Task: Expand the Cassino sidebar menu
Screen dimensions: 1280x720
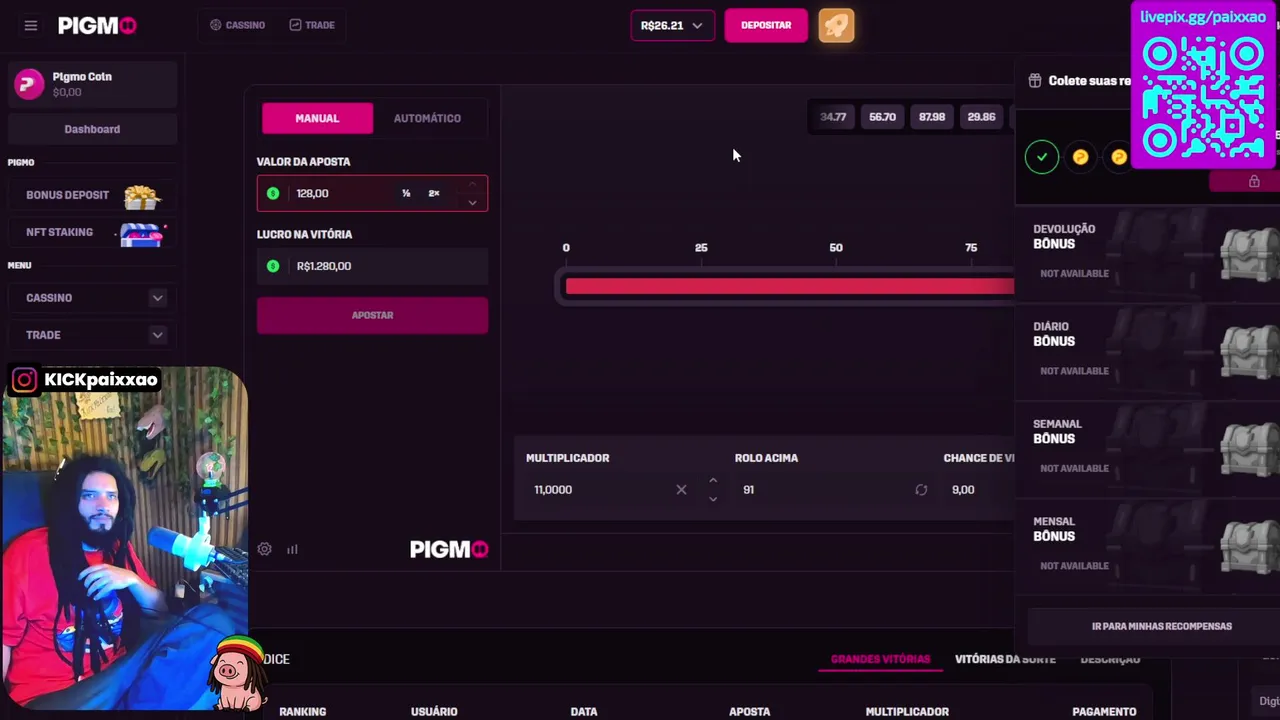Action: click(92, 298)
